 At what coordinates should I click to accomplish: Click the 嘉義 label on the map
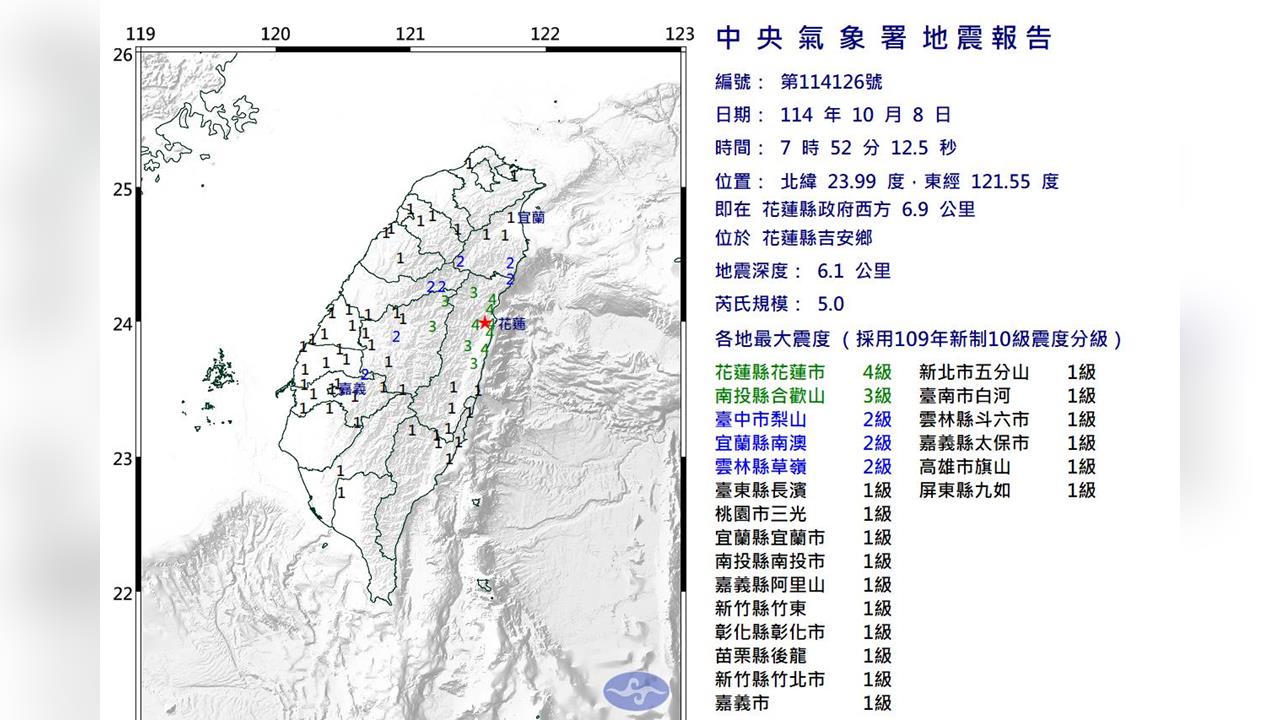351,387
